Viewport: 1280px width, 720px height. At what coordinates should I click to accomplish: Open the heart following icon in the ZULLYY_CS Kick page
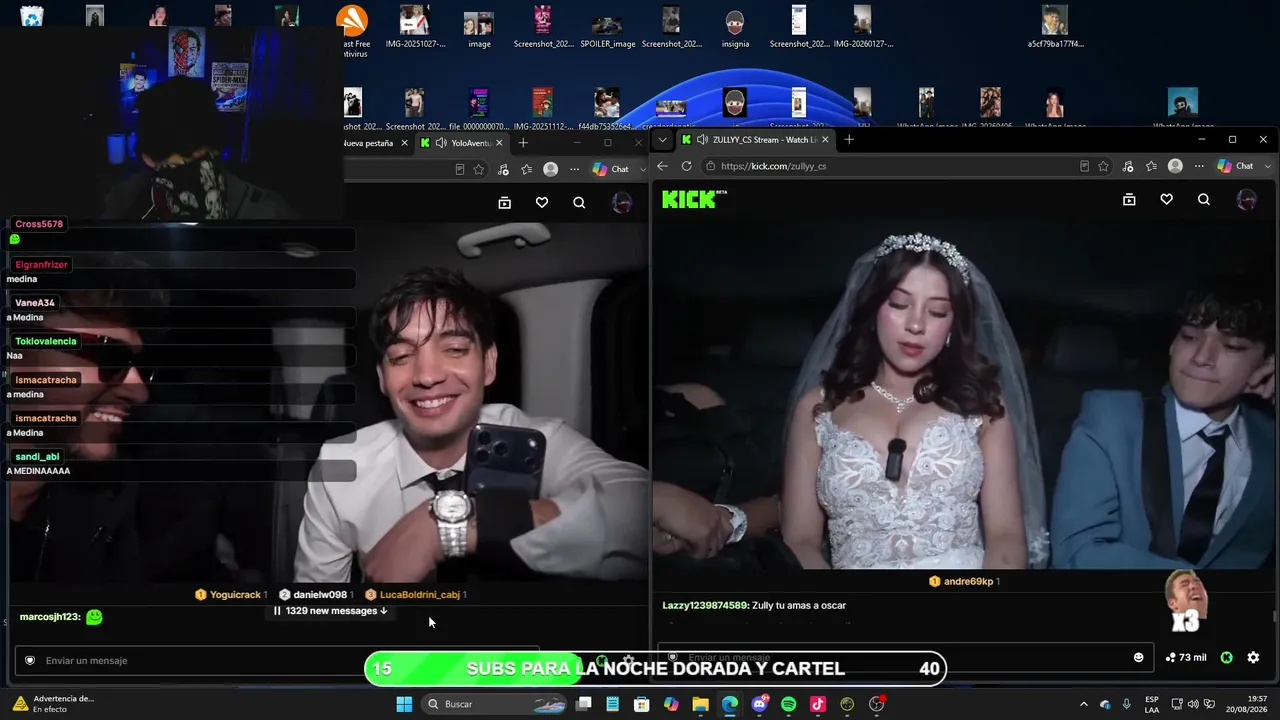click(x=1166, y=200)
